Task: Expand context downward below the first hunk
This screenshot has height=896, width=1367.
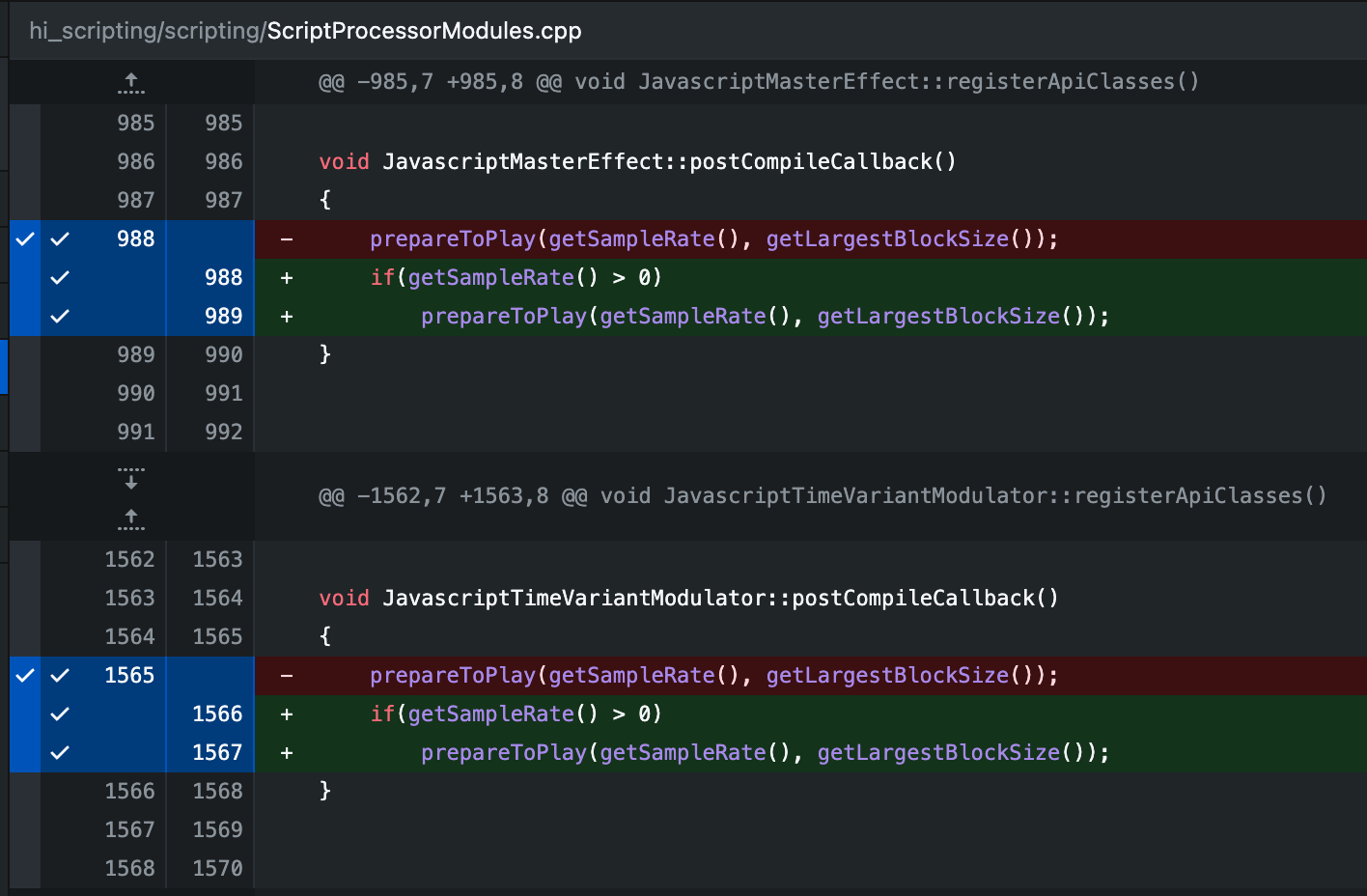Action: pos(130,479)
